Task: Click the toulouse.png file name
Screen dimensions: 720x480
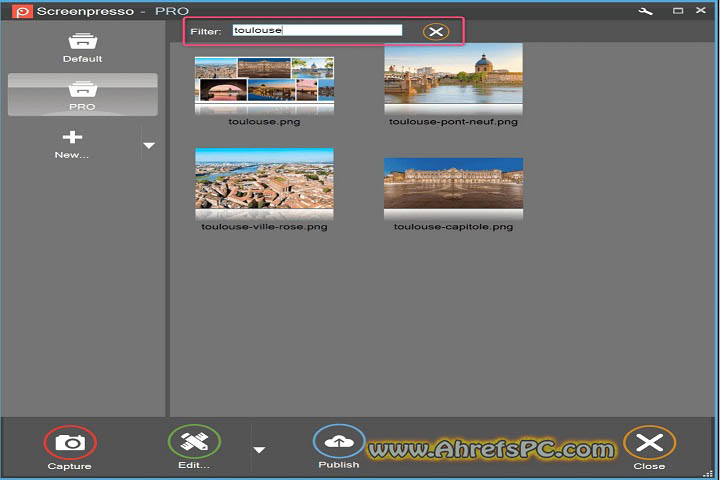Action: [x=264, y=122]
